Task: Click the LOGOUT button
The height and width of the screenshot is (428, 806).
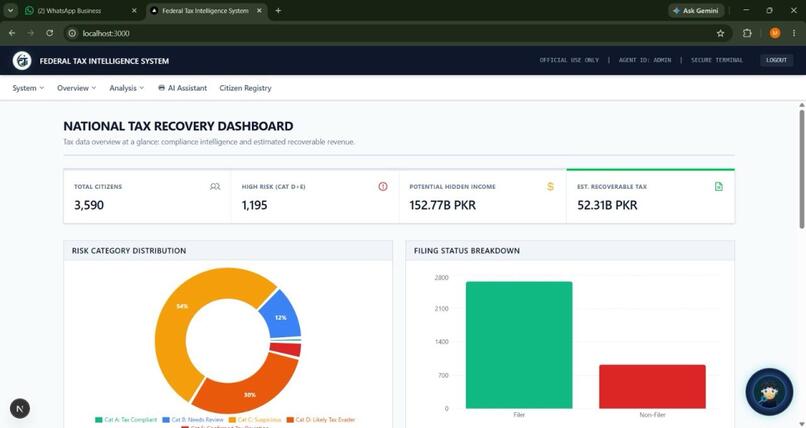Action: 776,60
